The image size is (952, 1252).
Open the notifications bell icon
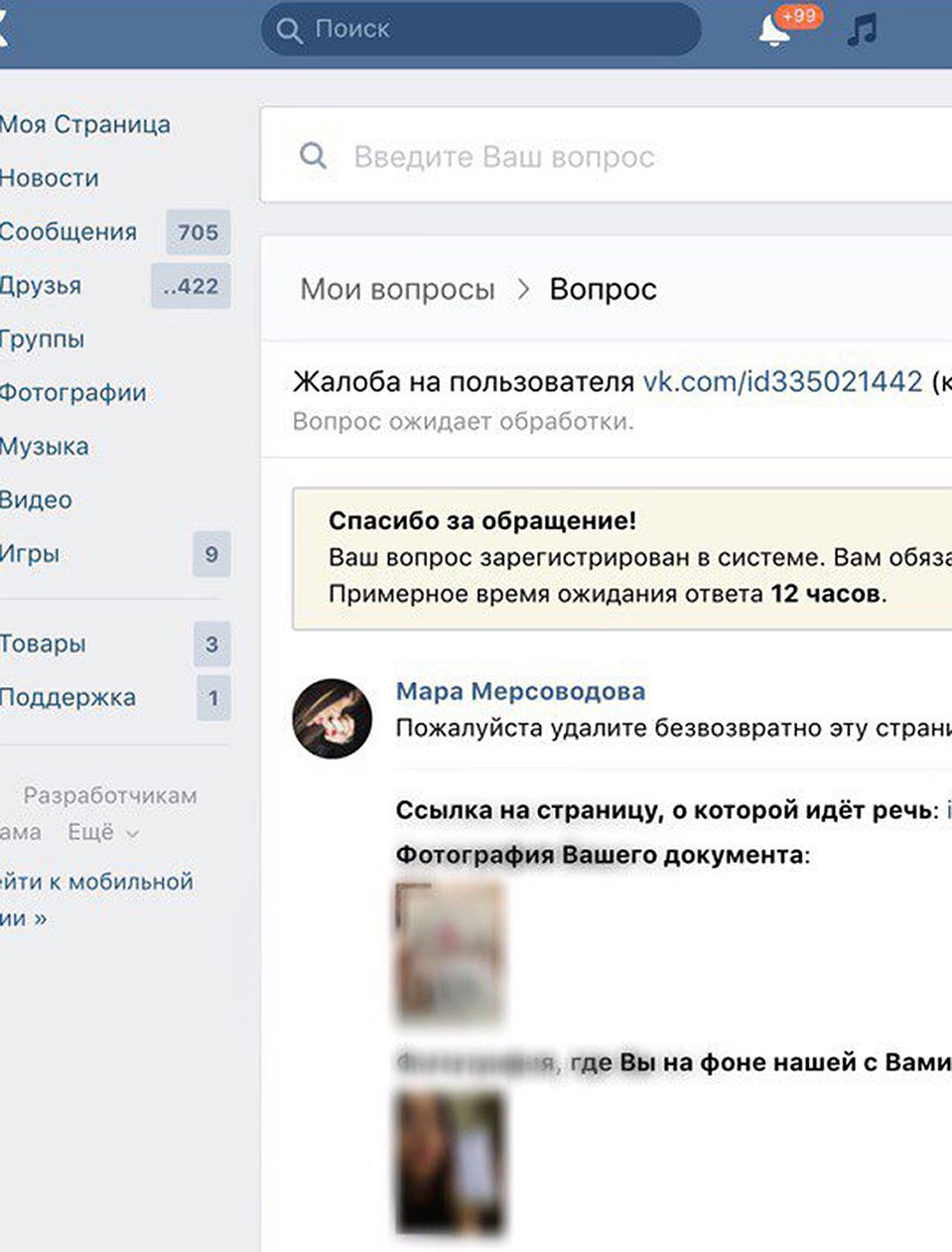[x=773, y=31]
